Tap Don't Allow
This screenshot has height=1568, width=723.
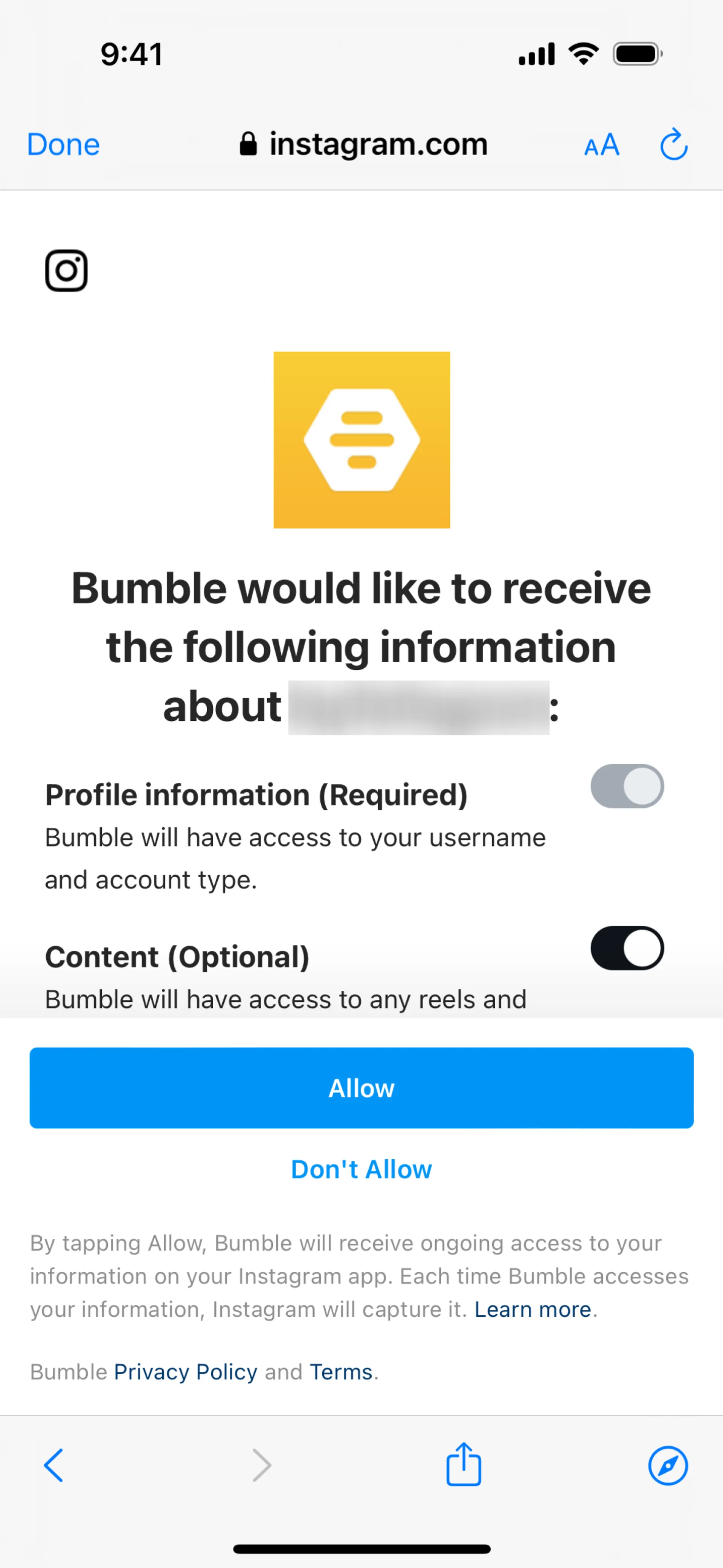(x=361, y=1169)
